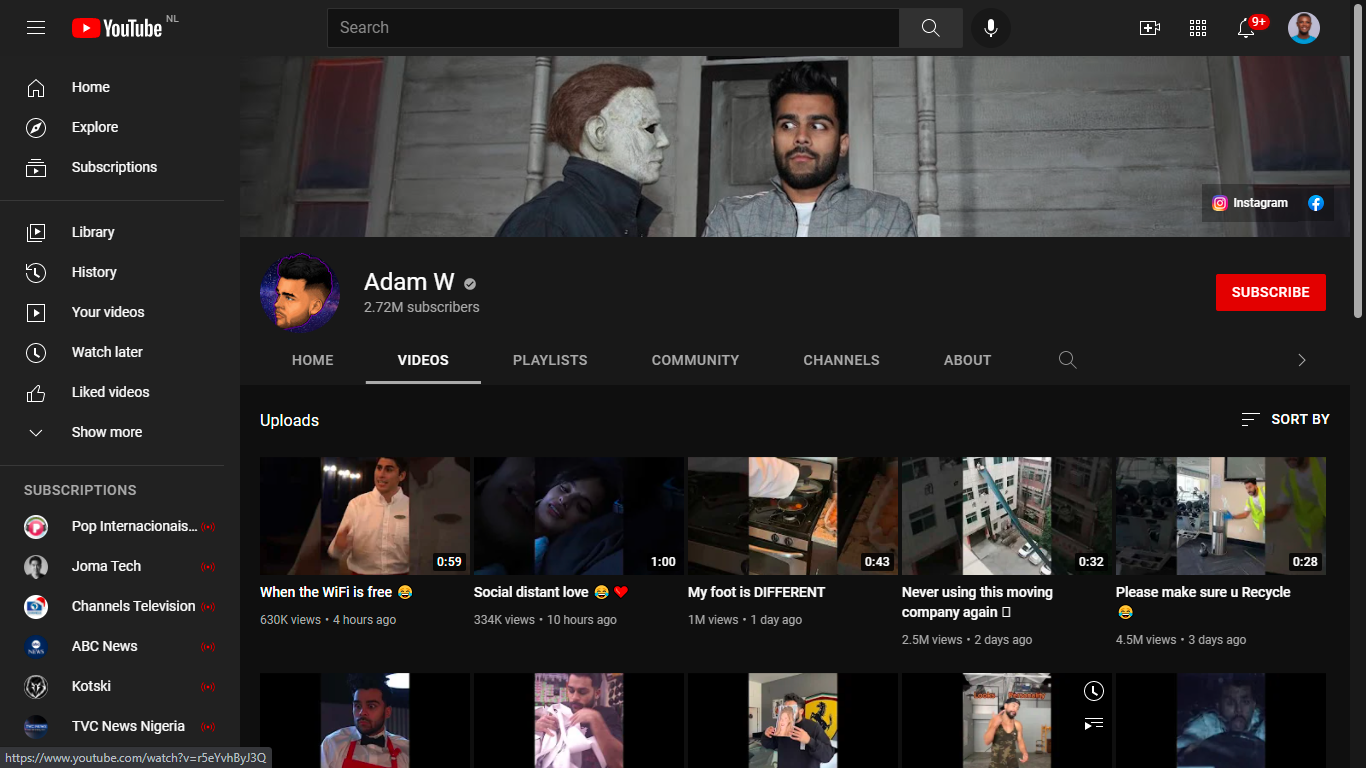Open the Channels tab
Image resolution: width=1366 pixels, height=768 pixels.
[842, 360]
